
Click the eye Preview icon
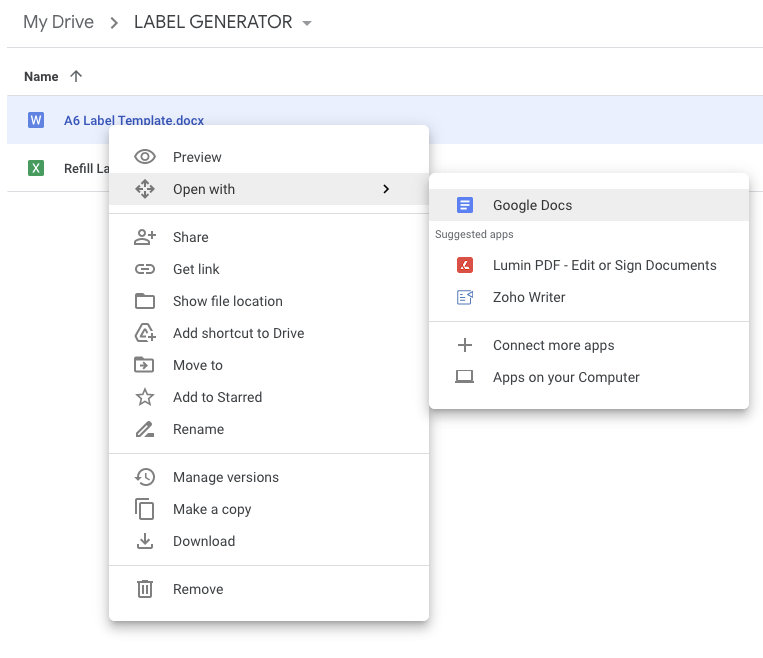145,157
